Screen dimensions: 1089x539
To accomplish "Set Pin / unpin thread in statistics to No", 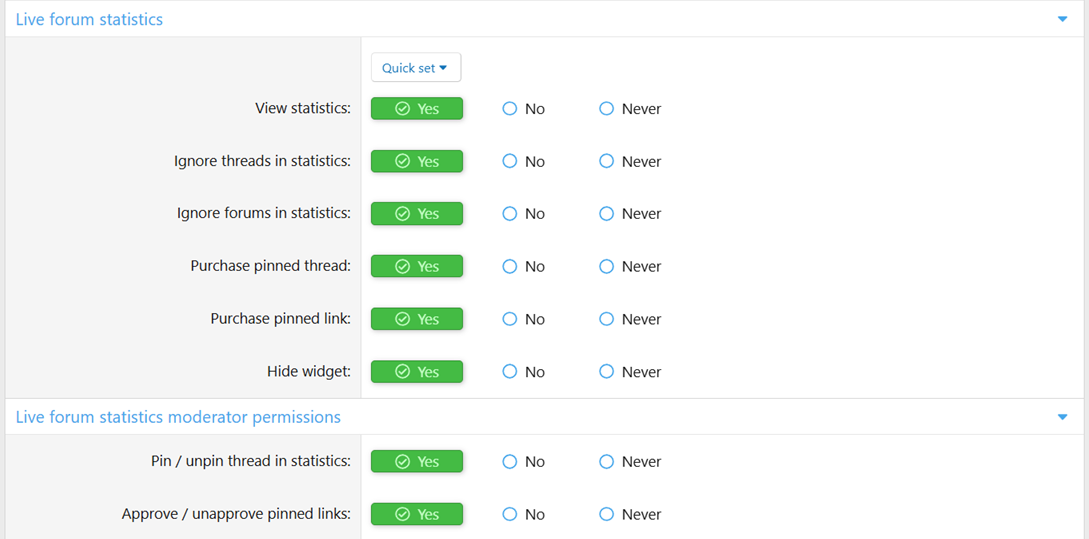I will tap(510, 462).
